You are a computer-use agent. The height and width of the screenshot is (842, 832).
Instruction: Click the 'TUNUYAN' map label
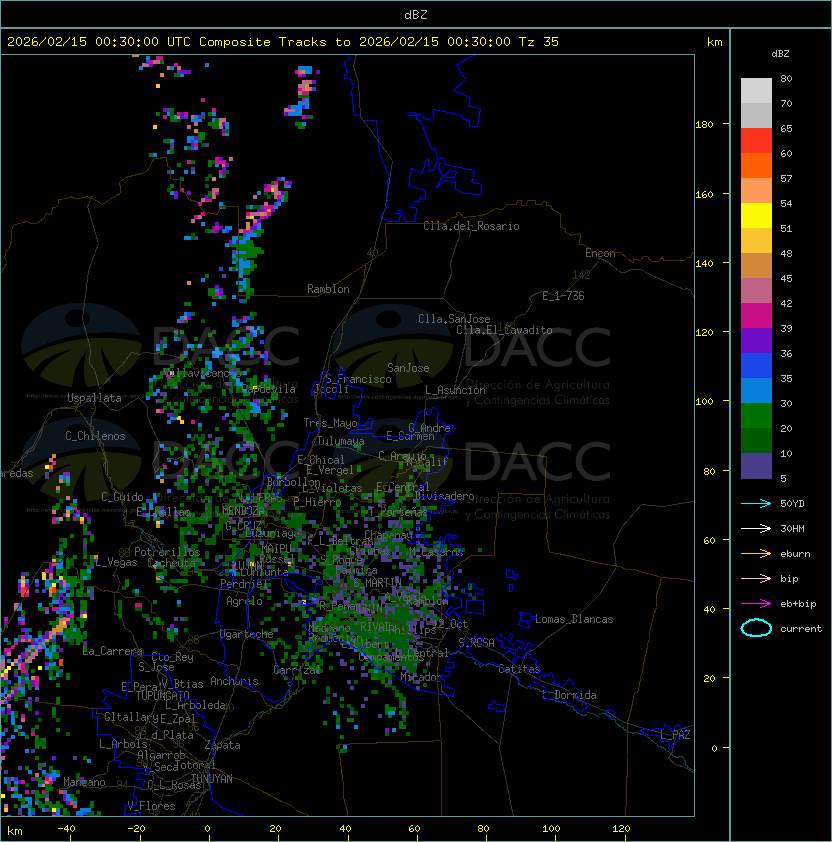(212, 779)
